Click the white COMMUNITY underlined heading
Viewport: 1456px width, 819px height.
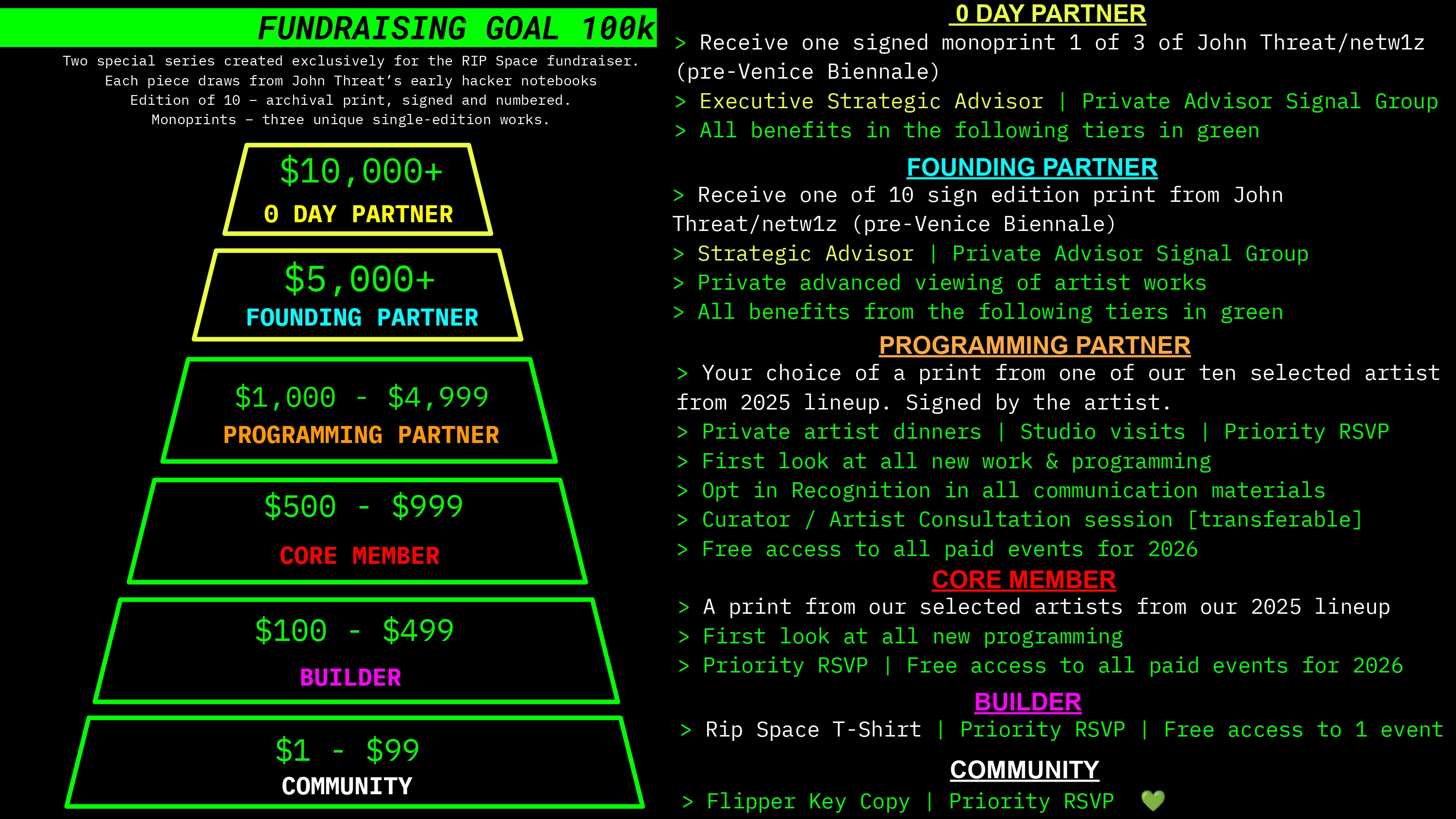[x=1024, y=770]
